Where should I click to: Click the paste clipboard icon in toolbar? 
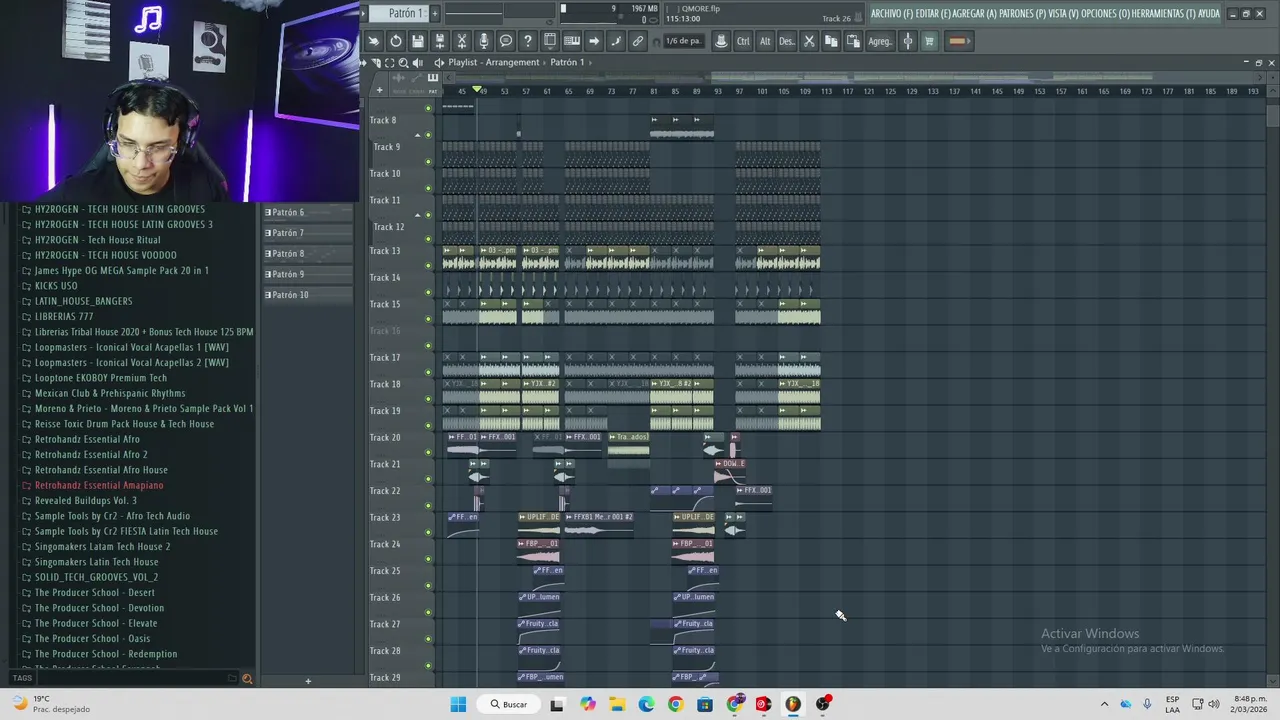click(853, 41)
